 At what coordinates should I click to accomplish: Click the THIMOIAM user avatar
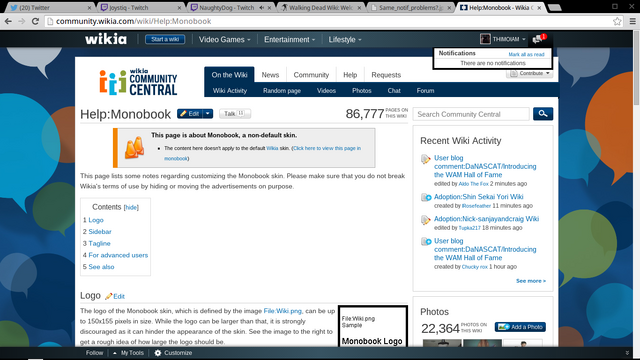pos(485,39)
